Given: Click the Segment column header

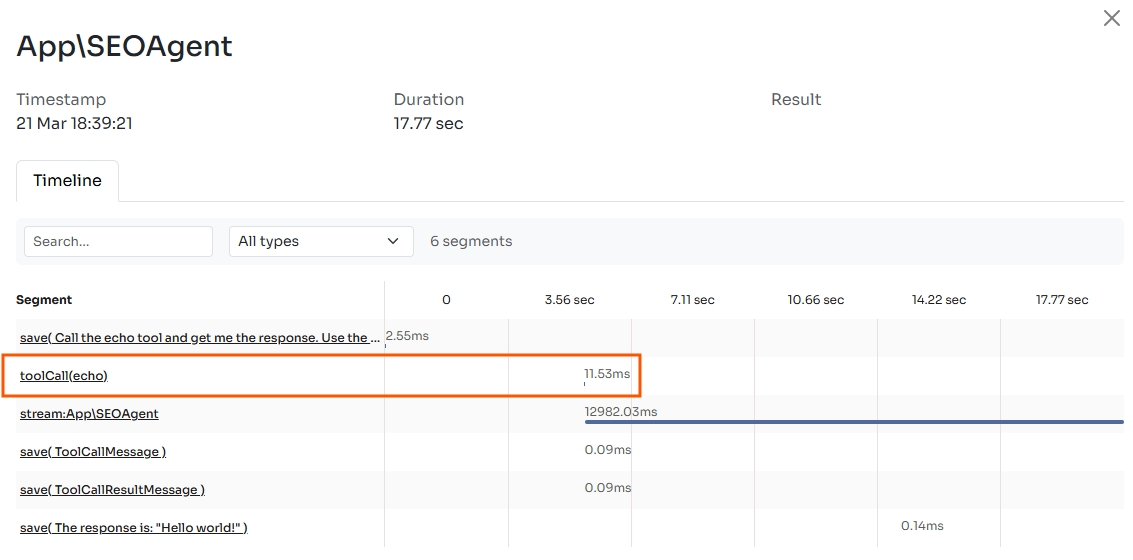Looking at the screenshot, I should 44,300.
